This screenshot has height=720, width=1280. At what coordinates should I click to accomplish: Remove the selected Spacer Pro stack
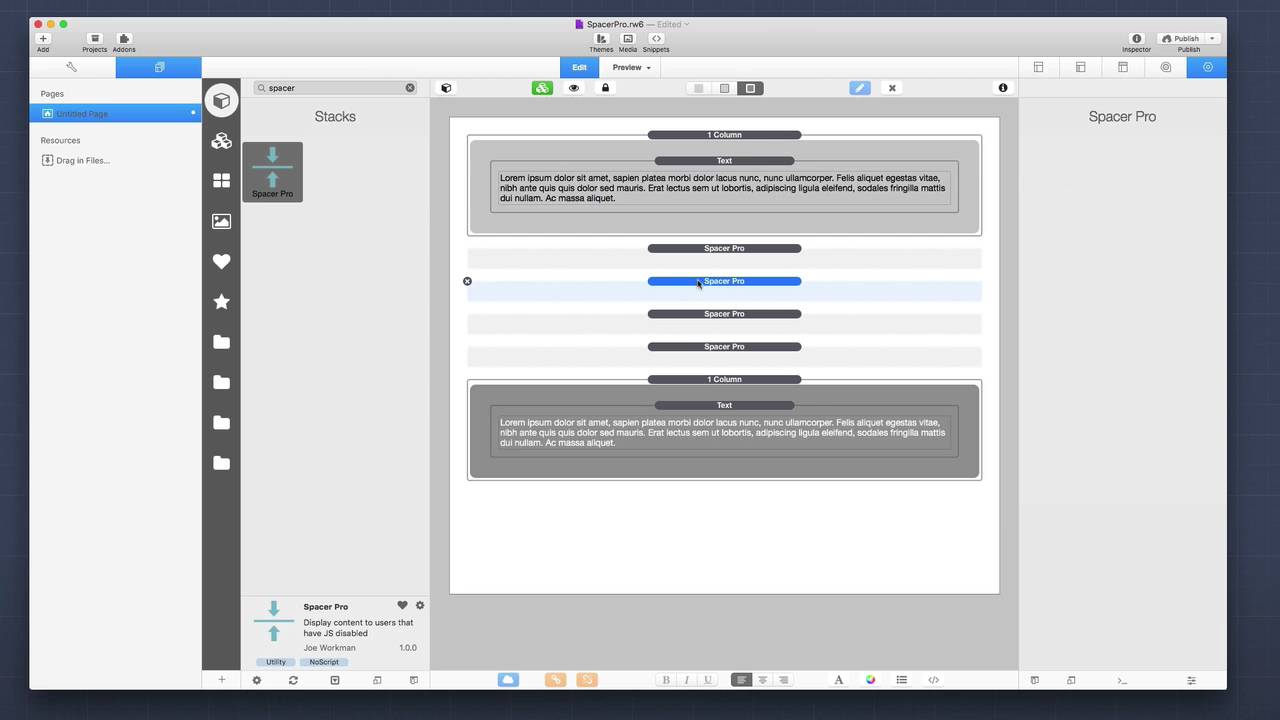pyautogui.click(x=467, y=281)
